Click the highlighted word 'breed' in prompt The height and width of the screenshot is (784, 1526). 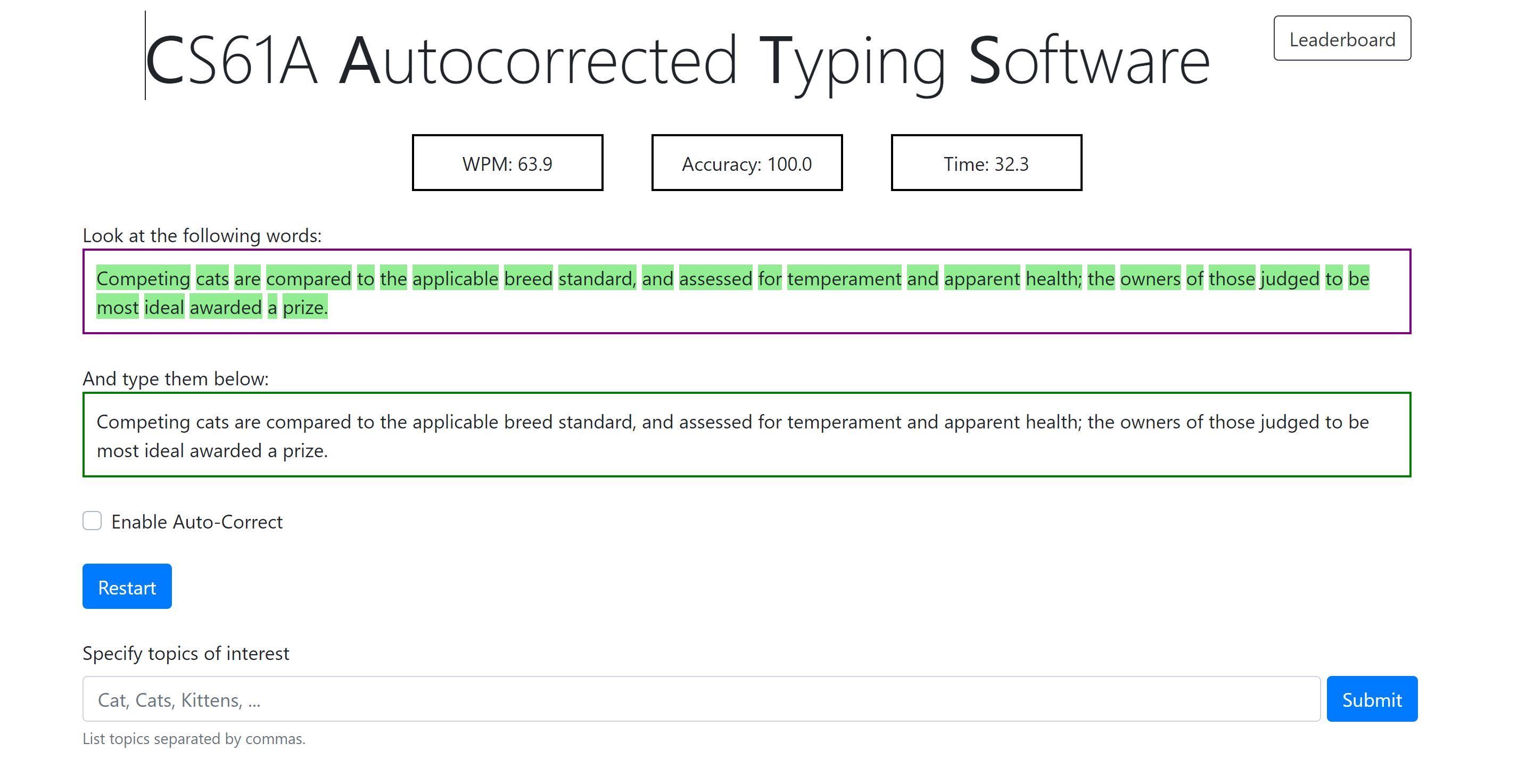[x=529, y=278]
